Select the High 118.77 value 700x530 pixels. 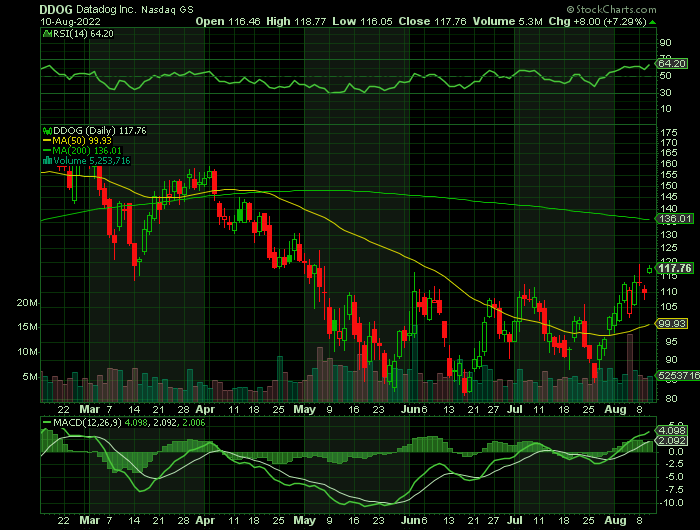point(296,21)
